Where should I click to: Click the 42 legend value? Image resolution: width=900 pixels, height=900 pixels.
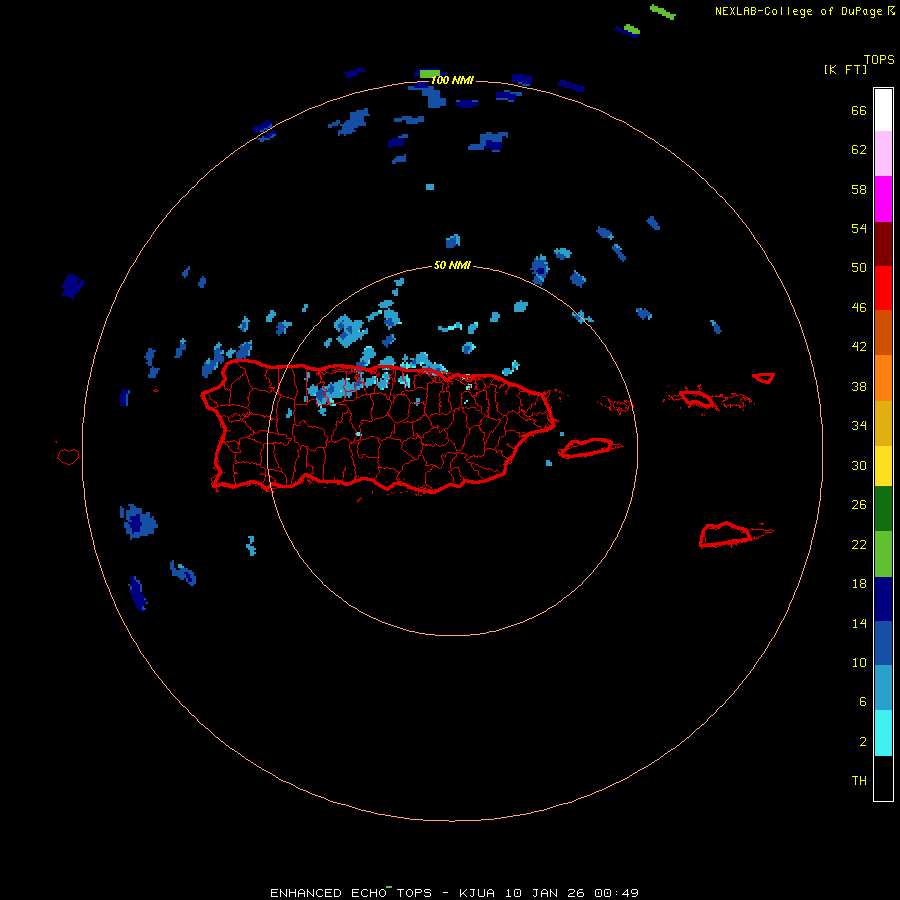click(859, 346)
